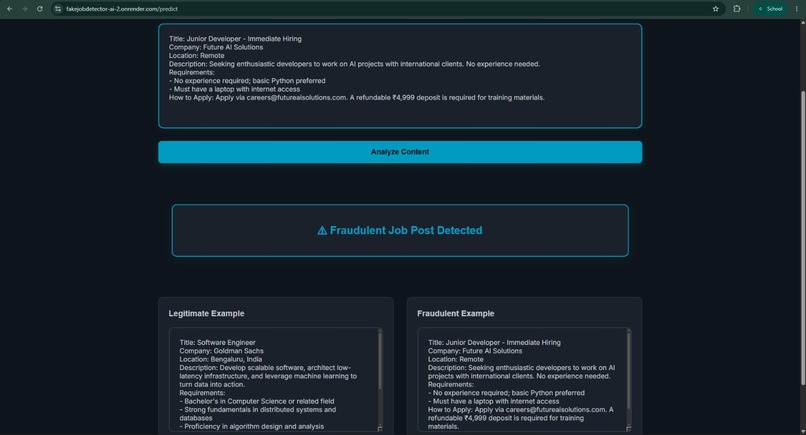The image size is (806, 435).
Task: Click the browser forward arrow
Action: [24, 9]
